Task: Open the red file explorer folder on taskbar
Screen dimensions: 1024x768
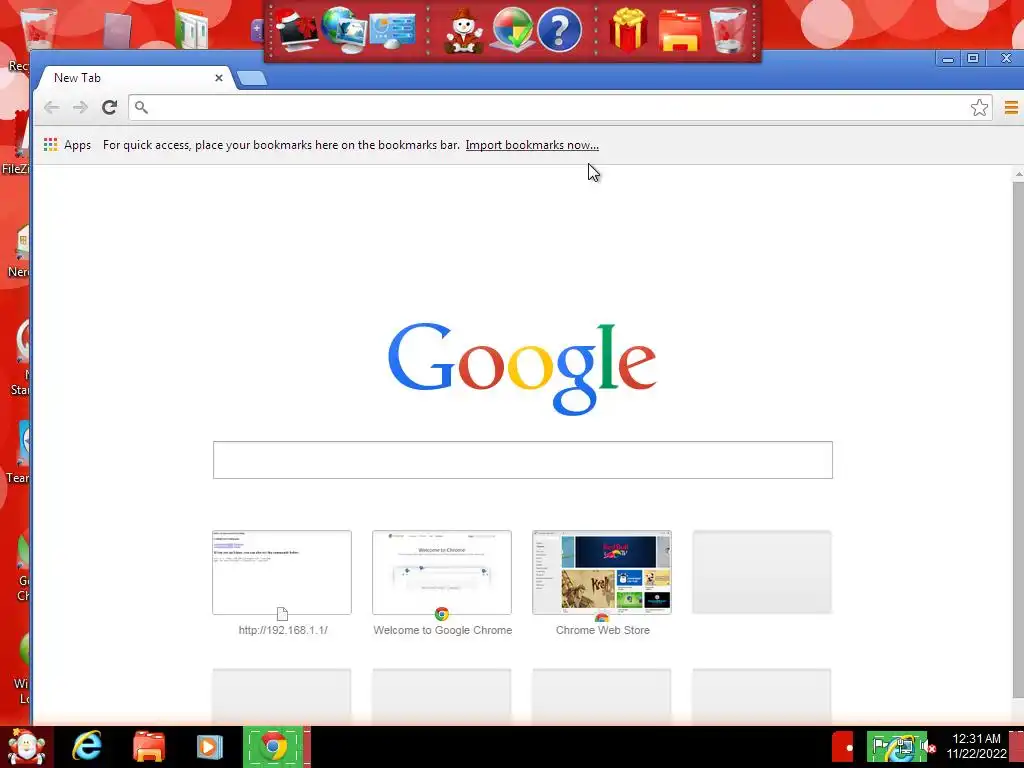Action: (x=149, y=747)
